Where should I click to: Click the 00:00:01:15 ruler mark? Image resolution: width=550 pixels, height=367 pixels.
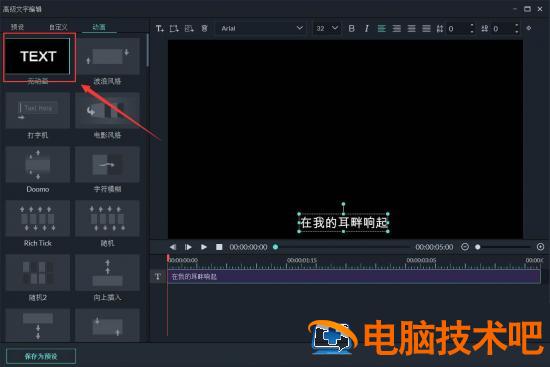point(302,260)
